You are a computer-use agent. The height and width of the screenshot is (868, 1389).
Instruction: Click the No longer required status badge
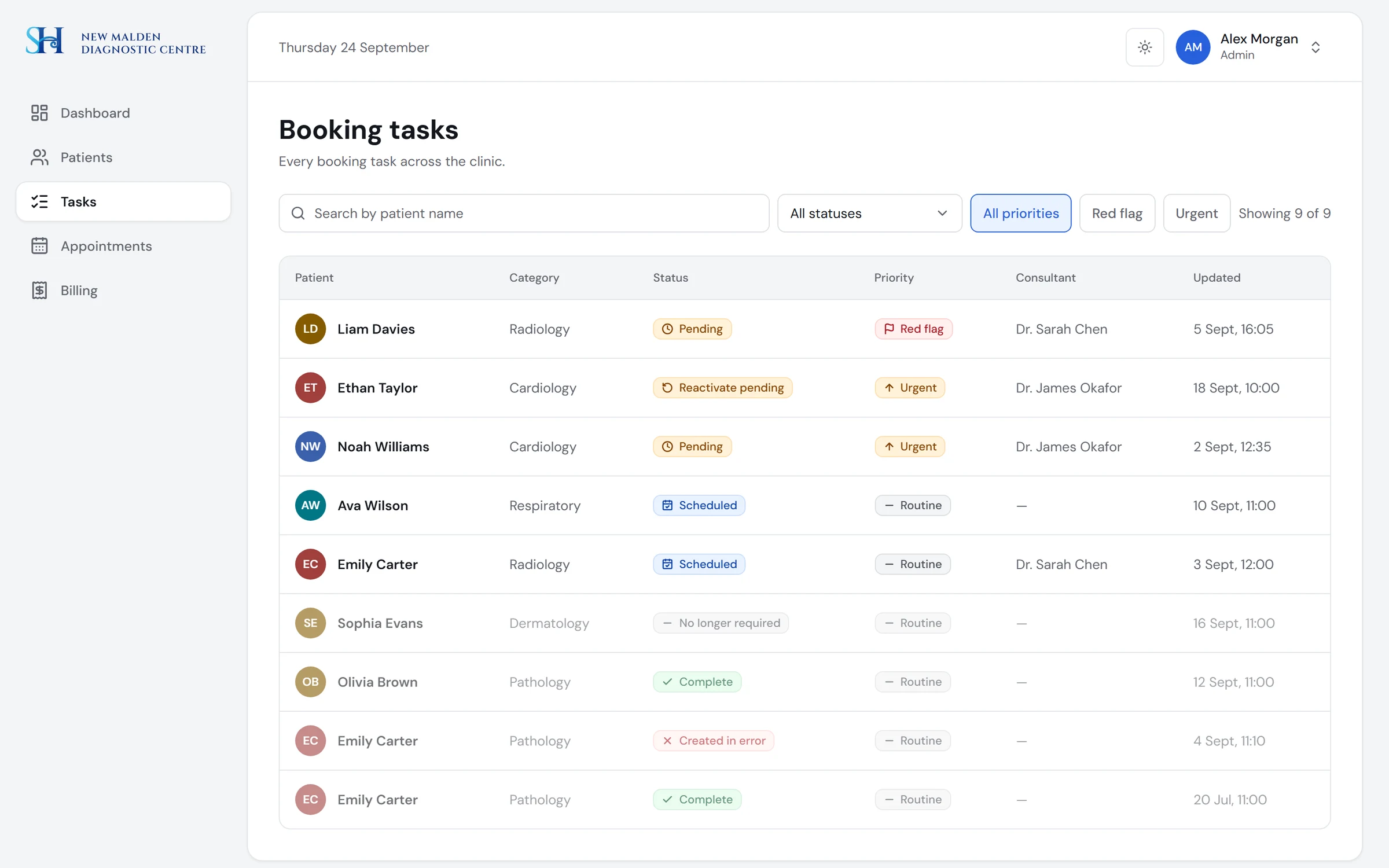pos(721,623)
